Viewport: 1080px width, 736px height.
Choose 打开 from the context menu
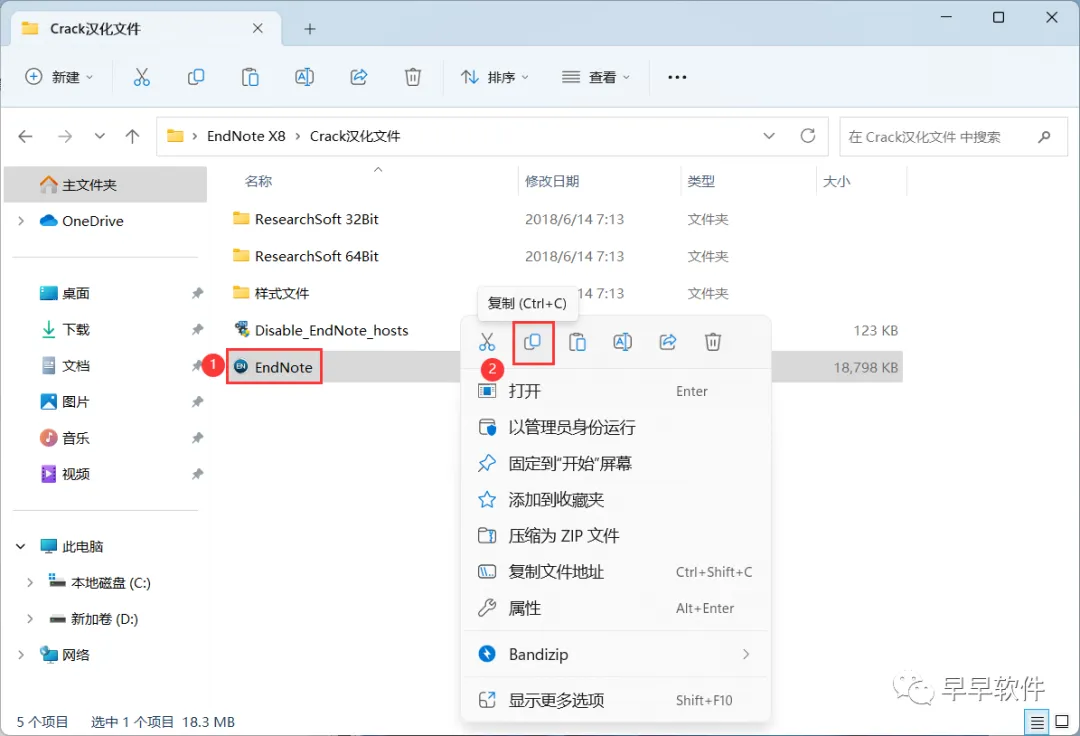[616, 391]
